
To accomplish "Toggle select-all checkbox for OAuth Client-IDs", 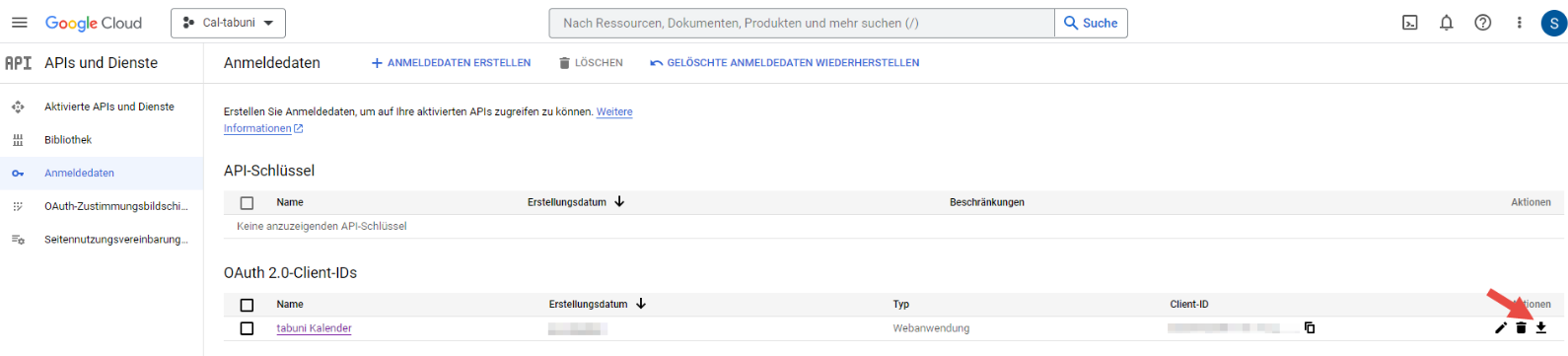I will pyautogui.click(x=247, y=305).
